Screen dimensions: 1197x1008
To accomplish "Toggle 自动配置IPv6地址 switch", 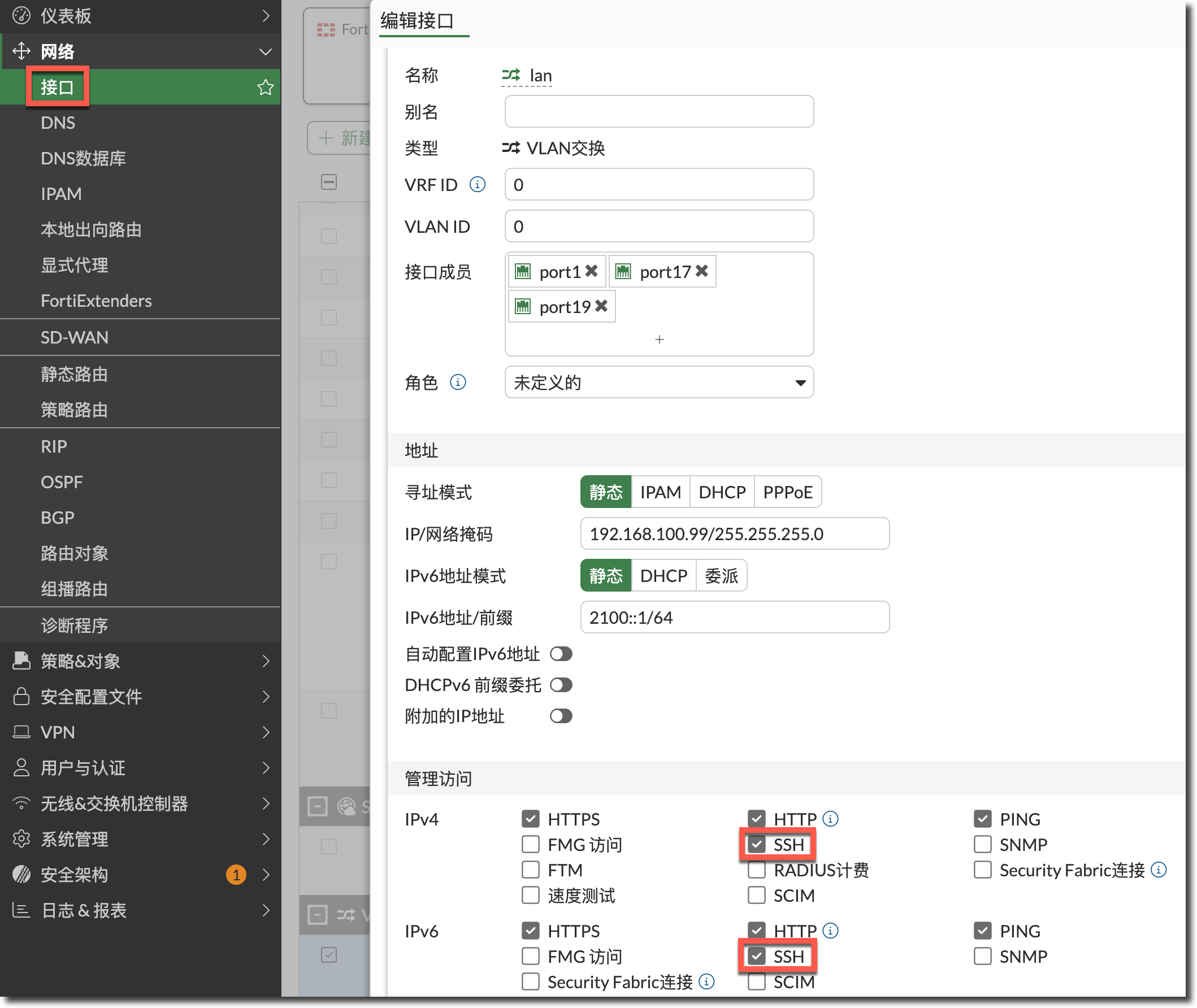I will (x=561, y=654).
